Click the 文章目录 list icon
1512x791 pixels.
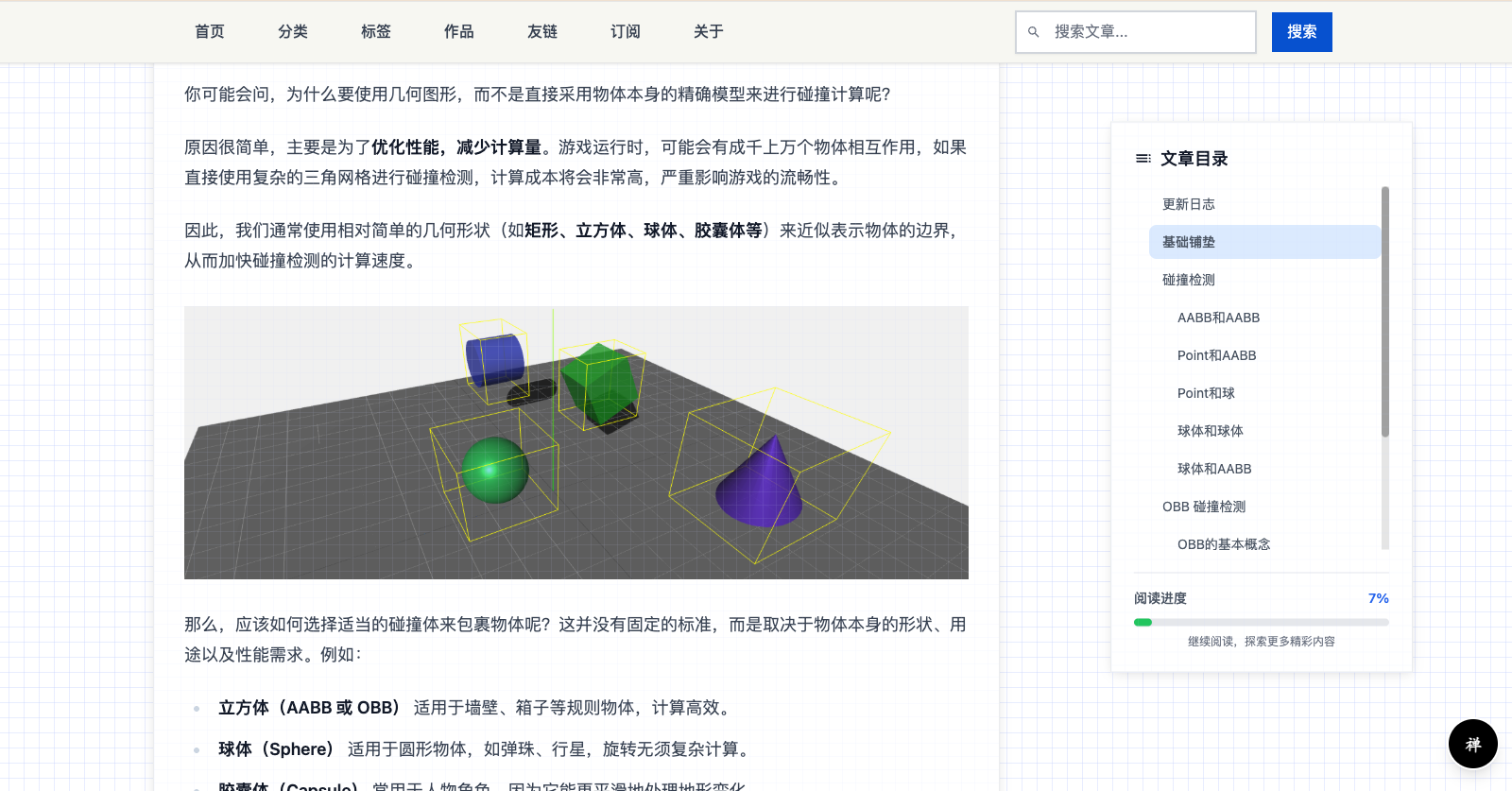click(1143, 159)
